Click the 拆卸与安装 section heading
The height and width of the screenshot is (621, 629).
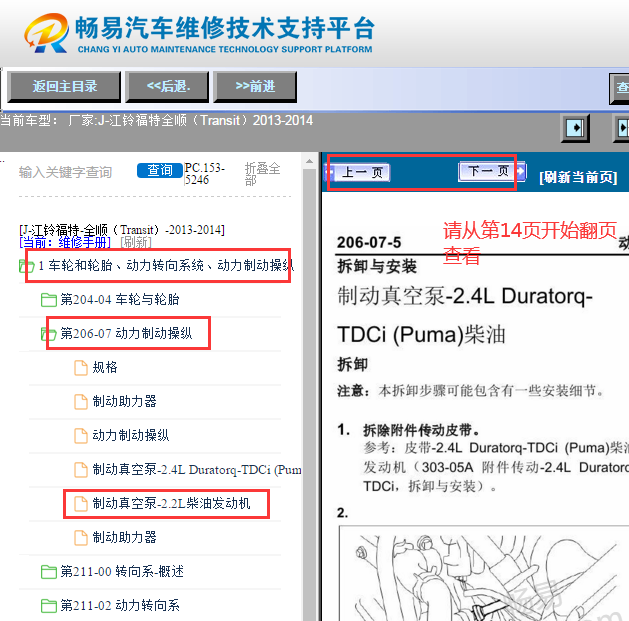click(x=377, y=266)
